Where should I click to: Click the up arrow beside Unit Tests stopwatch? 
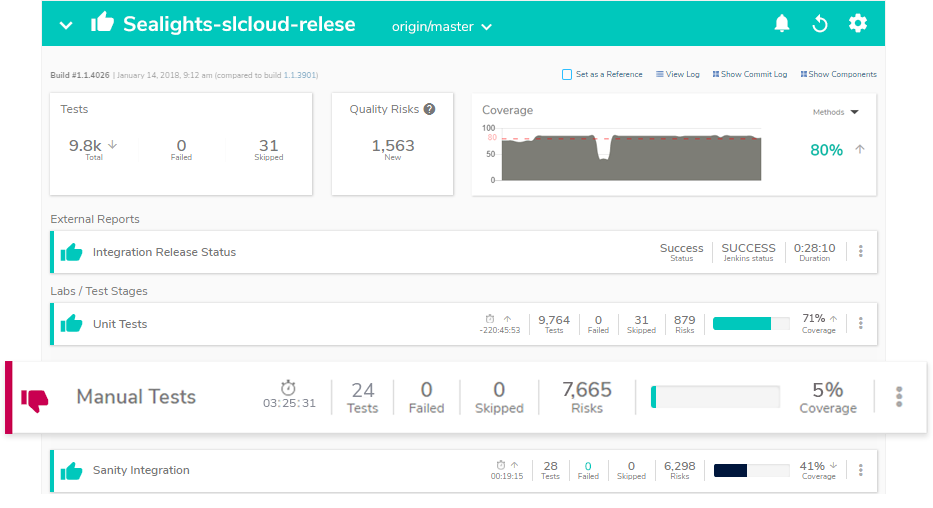click(507, 319)
